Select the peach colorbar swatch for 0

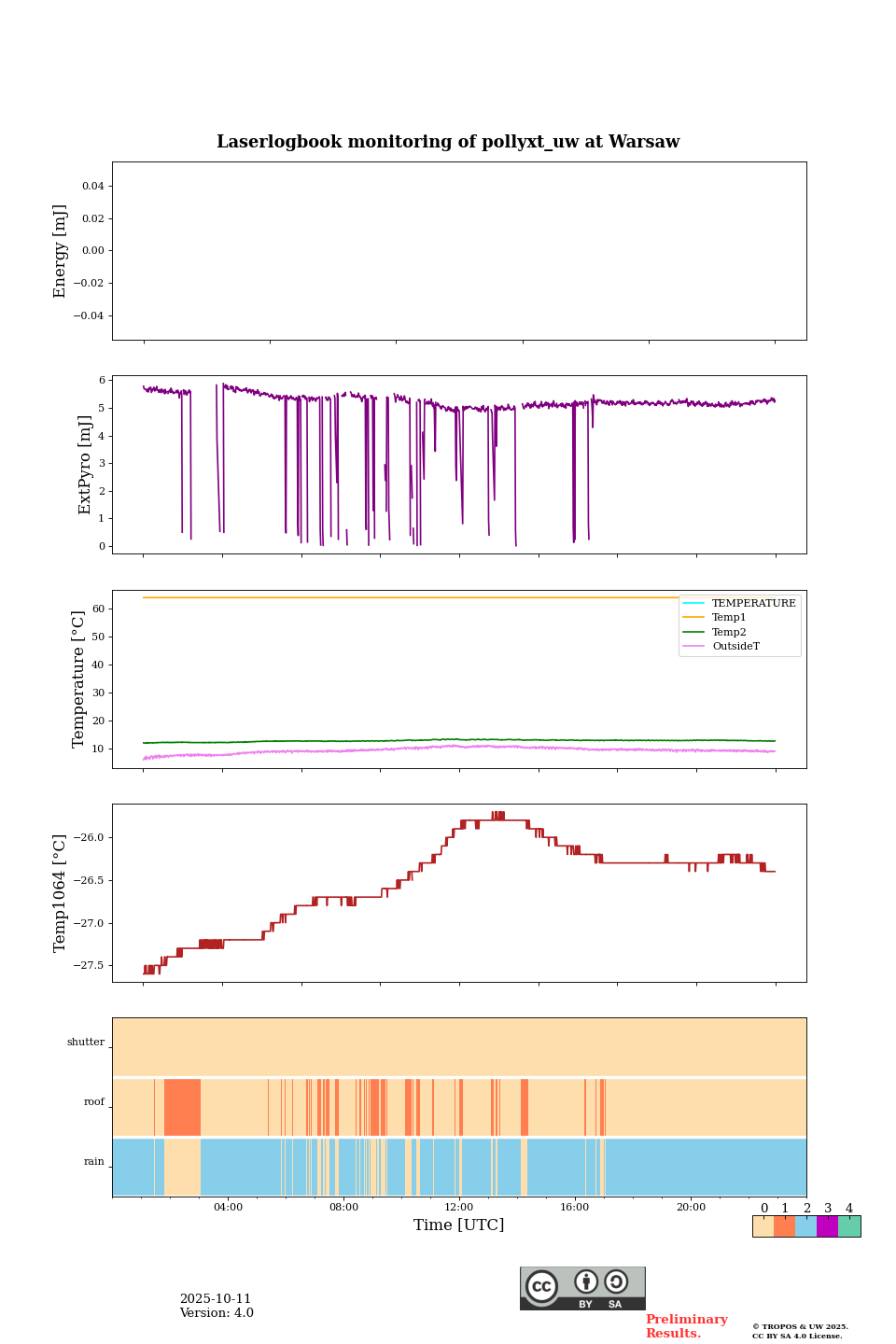pos(763,1226)
